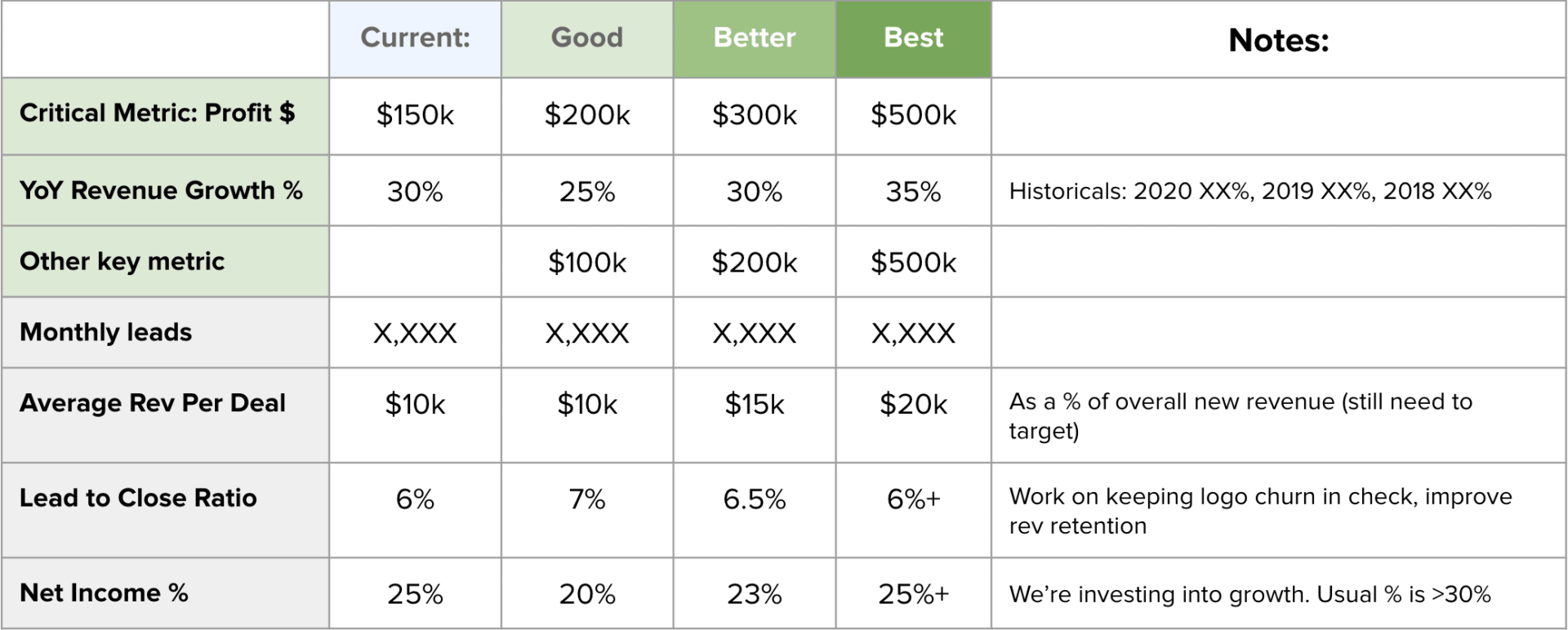The height and width of the screenshot is (630, 1568).
Task: Click the Current: column header
Action: tap(415, 38)
